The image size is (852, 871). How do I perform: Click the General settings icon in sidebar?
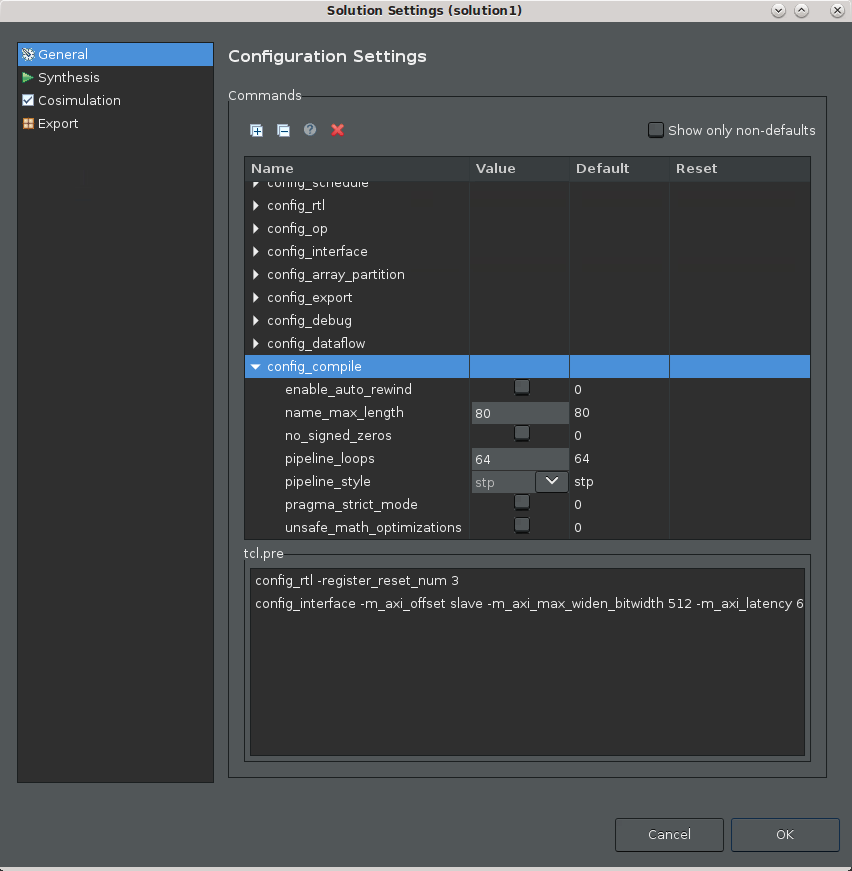(x=28, y=55)
